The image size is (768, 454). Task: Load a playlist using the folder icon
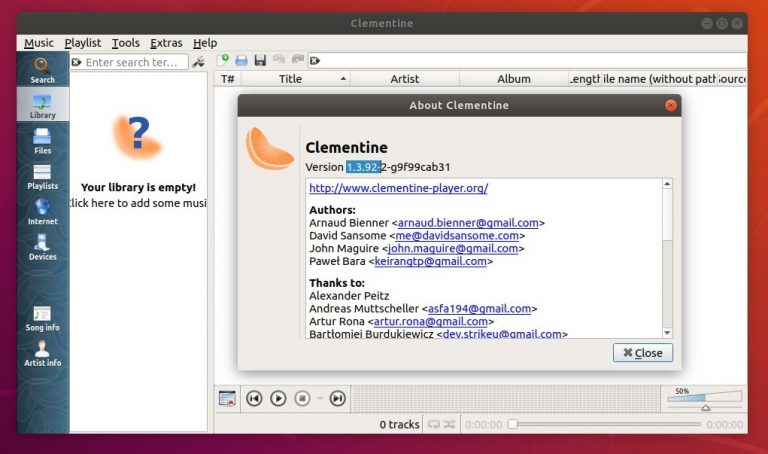pyautogui.click(x=241, y=60)
